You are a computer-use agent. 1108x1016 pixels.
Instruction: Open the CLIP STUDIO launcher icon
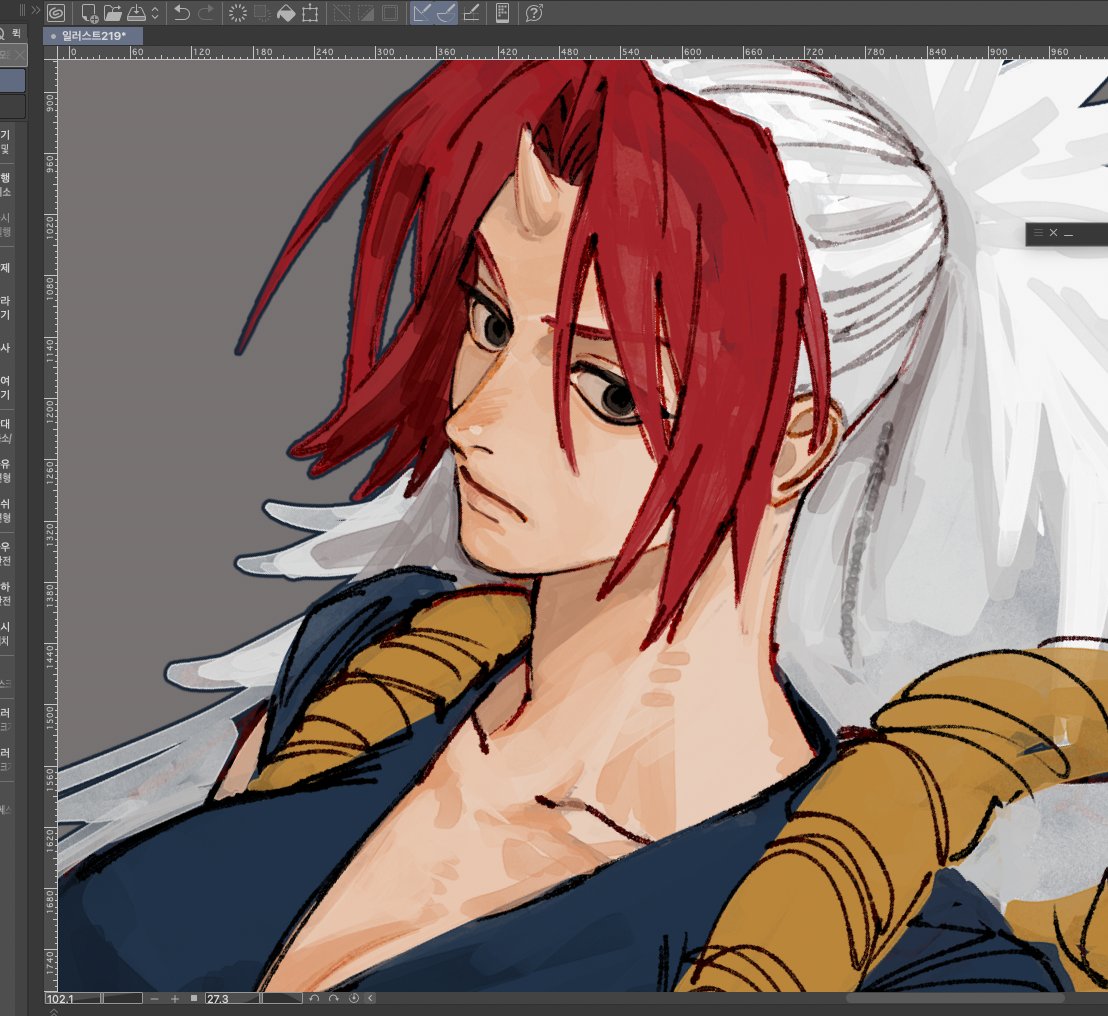pyautogui.click(x=56, y=13)
